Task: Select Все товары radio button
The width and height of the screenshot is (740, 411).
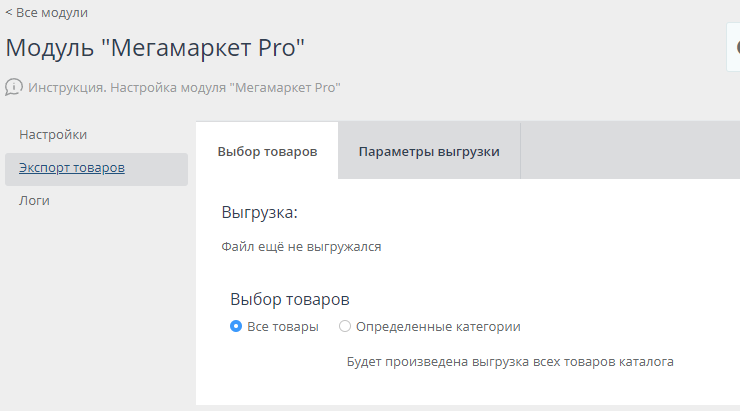Action: [236, 327]
